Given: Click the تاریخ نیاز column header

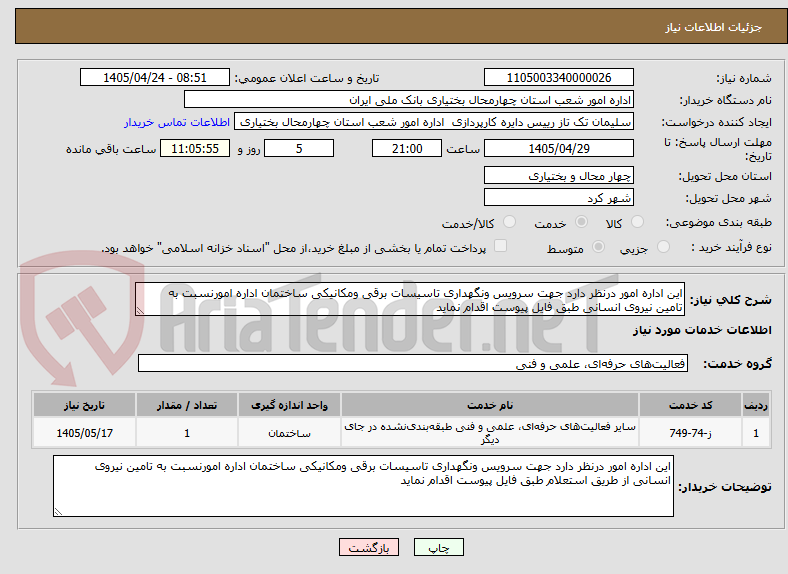Looking at the screenshot, I should pos(84,405).
